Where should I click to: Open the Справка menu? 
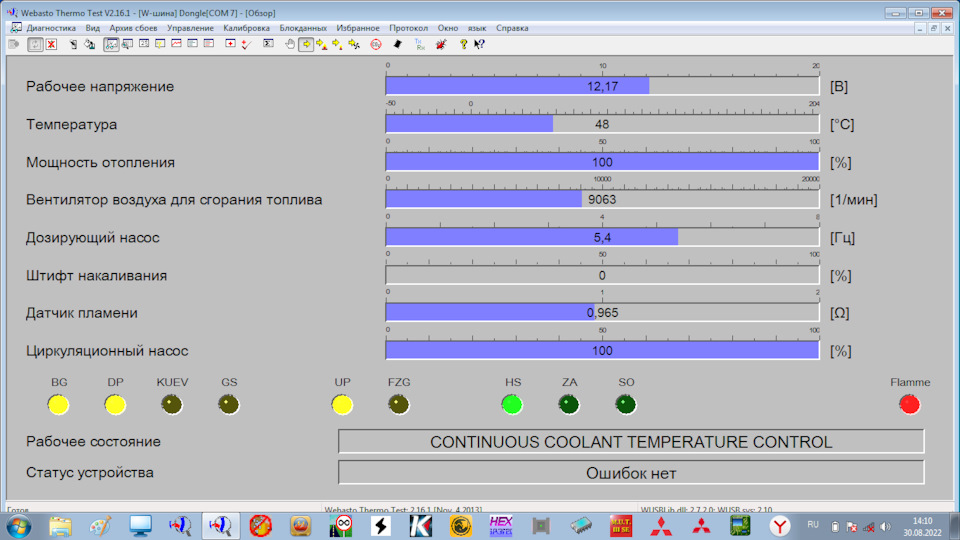tap(512, 28)
